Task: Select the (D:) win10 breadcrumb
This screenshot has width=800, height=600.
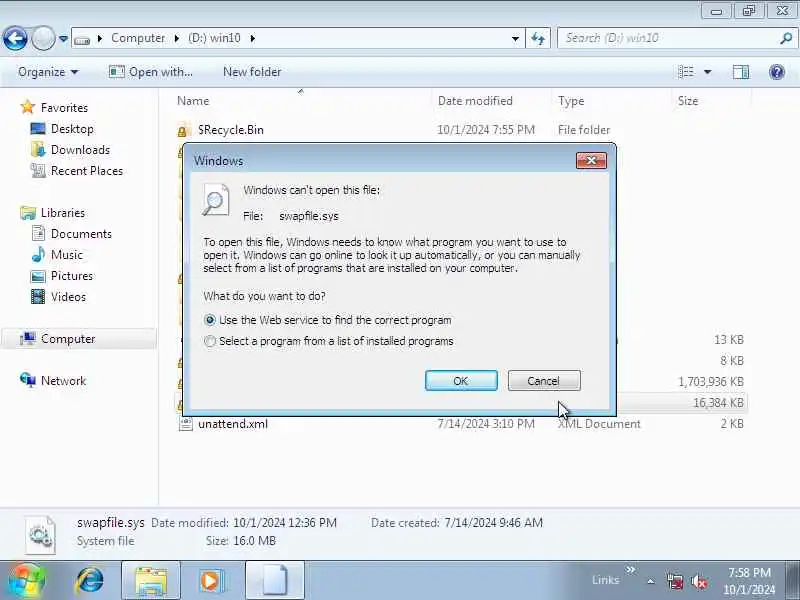Action: tap(214, 38)
